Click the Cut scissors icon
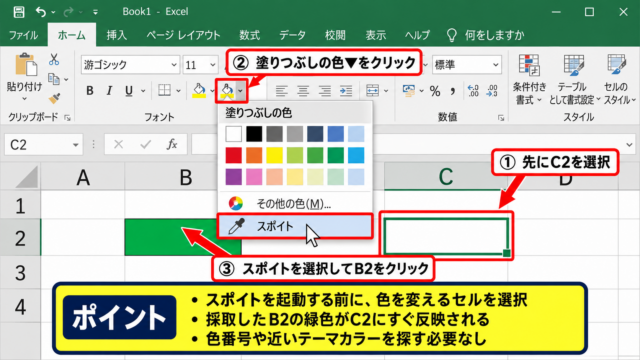The width and height of the screenshot is (640, 360). [x=54, y=60]
